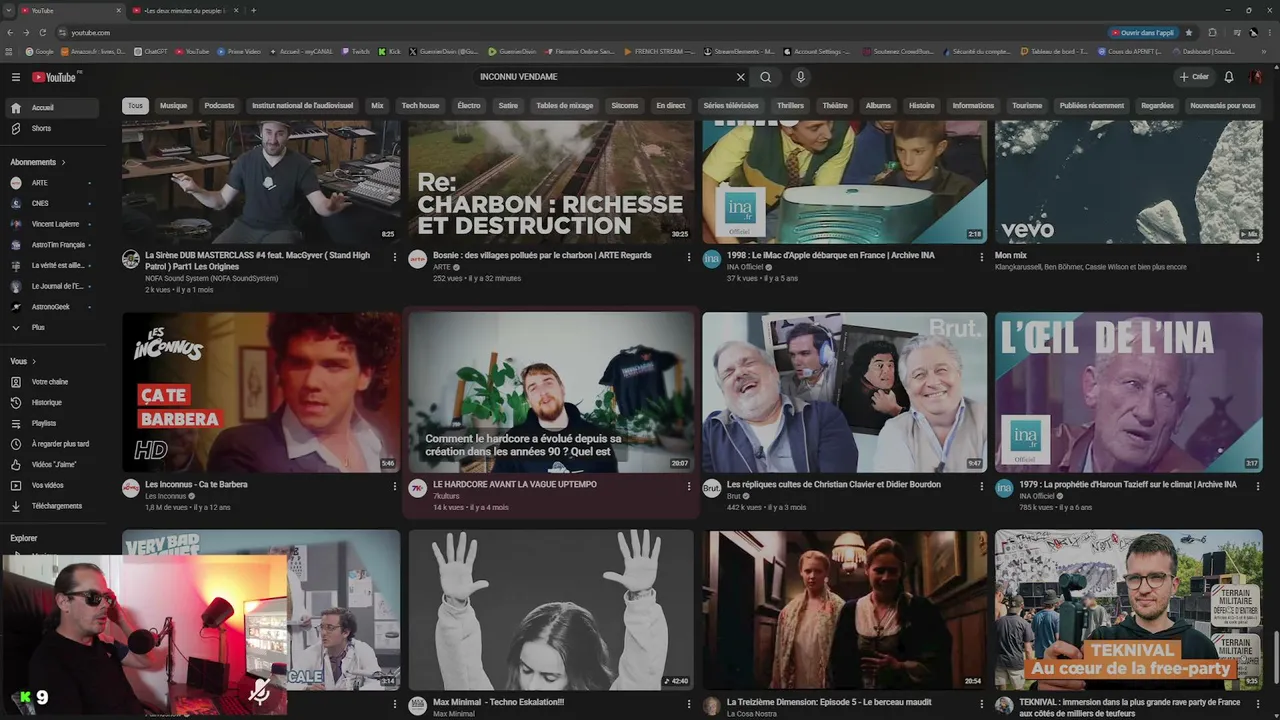Open the account avatar menu
This screenshot has width=1280, height=720.
[1257, 77]
